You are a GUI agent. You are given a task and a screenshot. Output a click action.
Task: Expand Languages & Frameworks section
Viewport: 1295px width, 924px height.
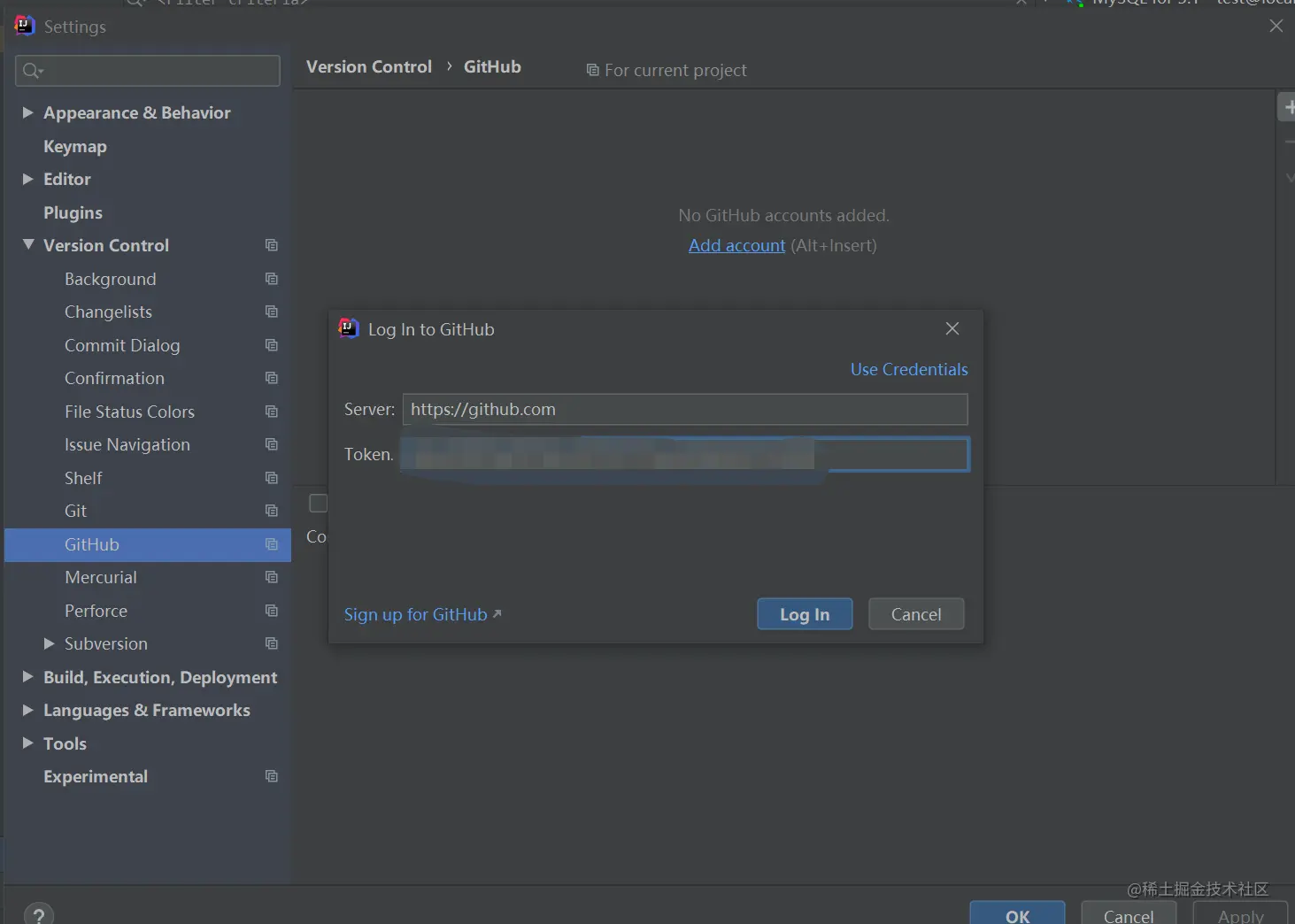click(27, 710)
